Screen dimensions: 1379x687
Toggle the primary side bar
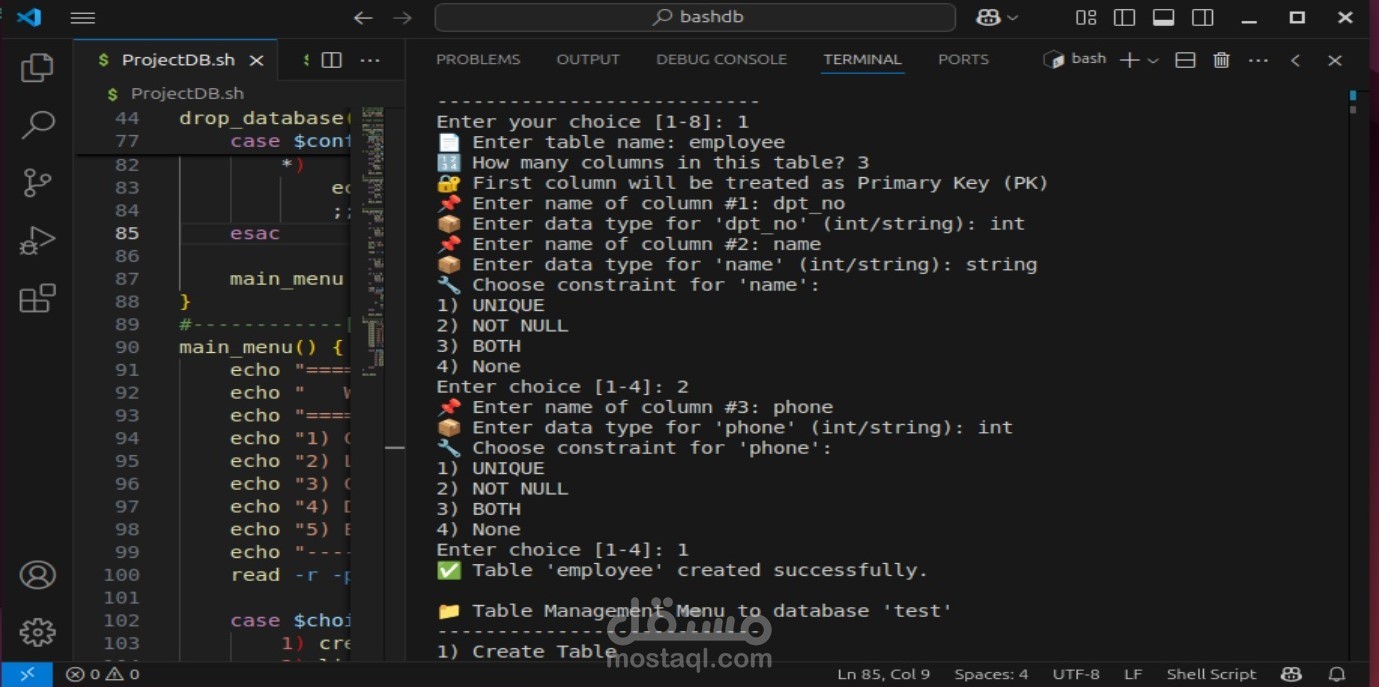pyautogui.click(x=1125, y=17)
